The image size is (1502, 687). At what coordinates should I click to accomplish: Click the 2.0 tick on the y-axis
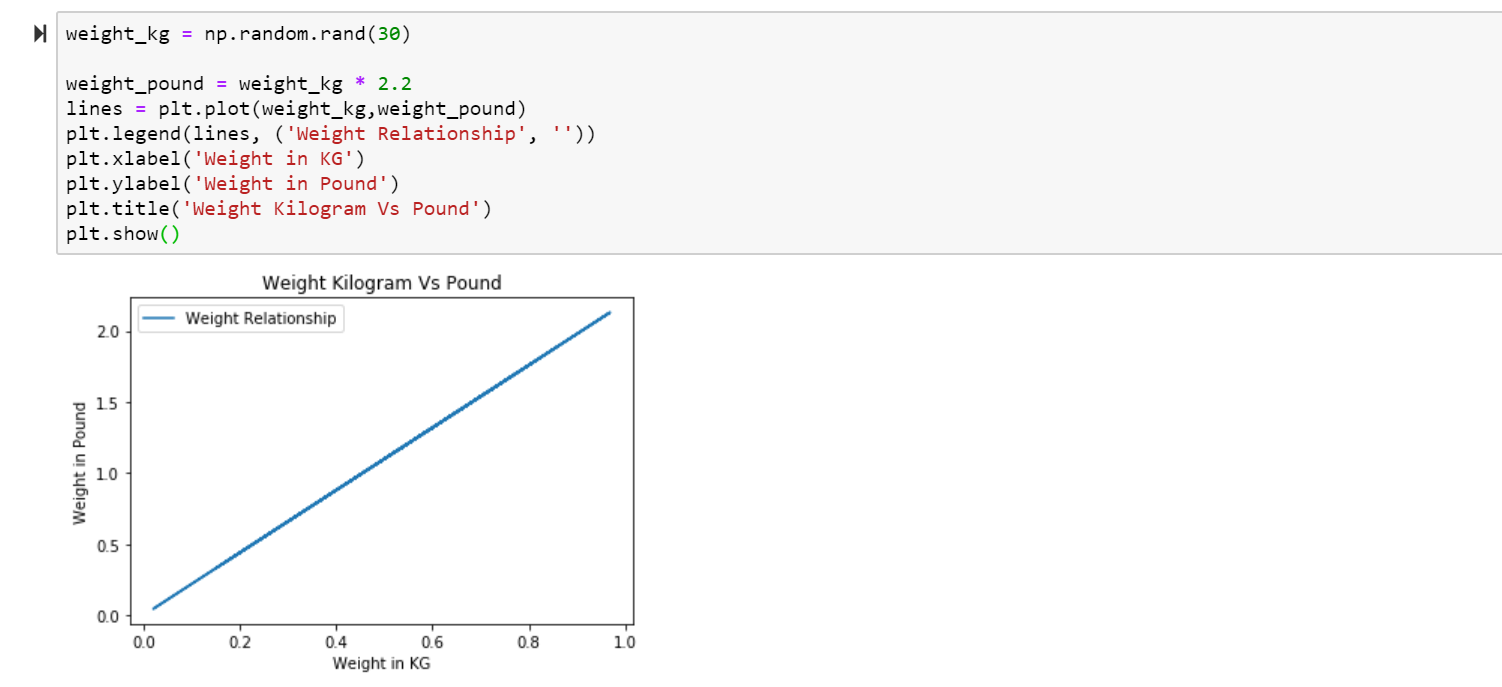[x=108, y=331]
